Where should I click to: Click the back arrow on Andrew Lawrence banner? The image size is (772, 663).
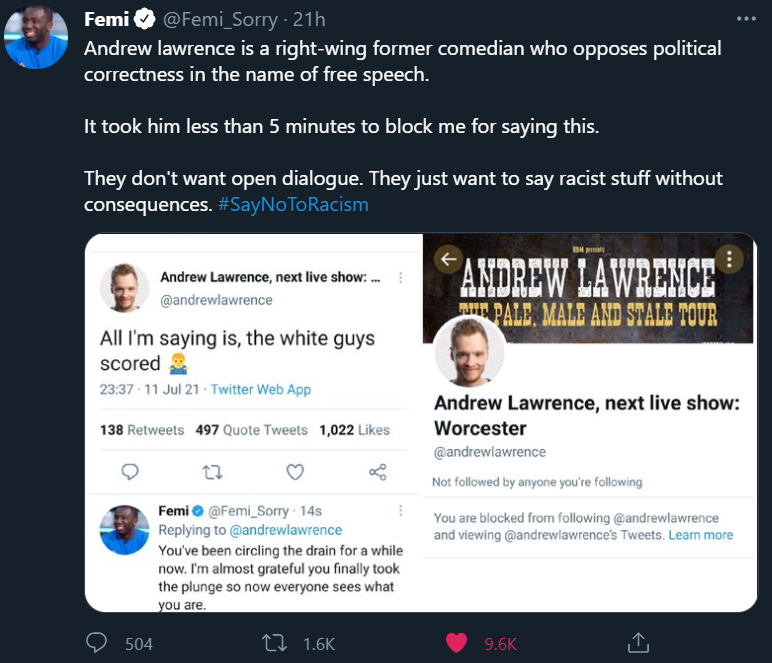click(x=449, y=258)
